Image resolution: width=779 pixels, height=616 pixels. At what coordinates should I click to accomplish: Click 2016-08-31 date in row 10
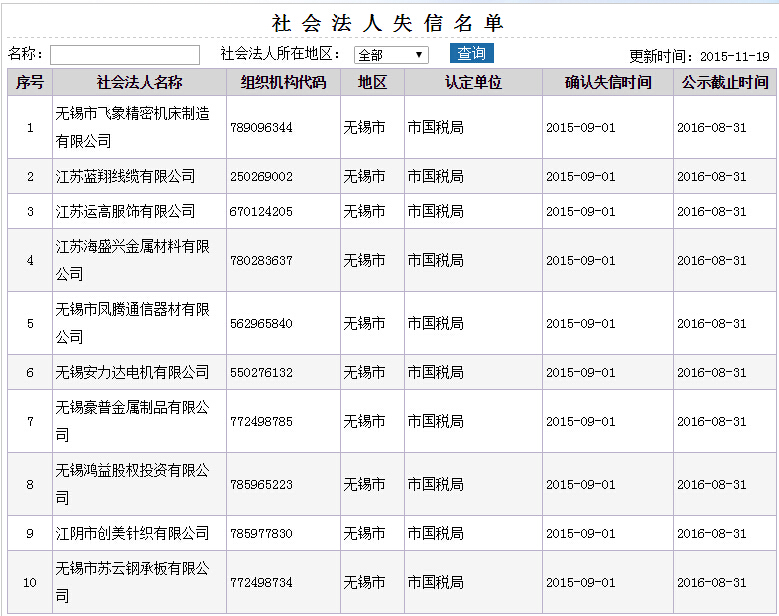pyautogui.click(x=711, y=582)
